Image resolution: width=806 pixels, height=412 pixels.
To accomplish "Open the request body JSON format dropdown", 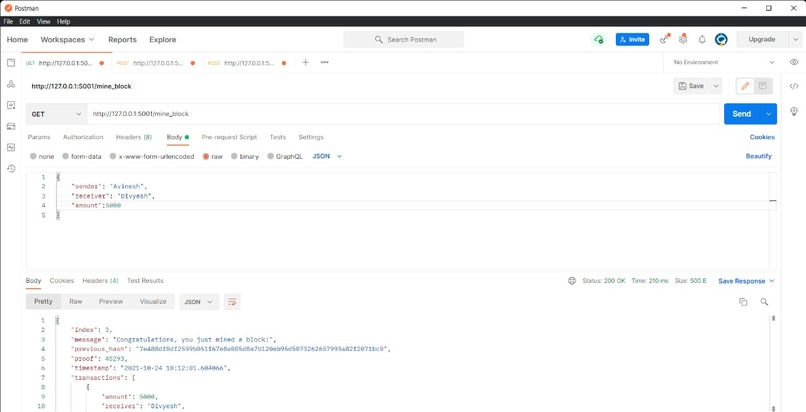I will 327,156.
